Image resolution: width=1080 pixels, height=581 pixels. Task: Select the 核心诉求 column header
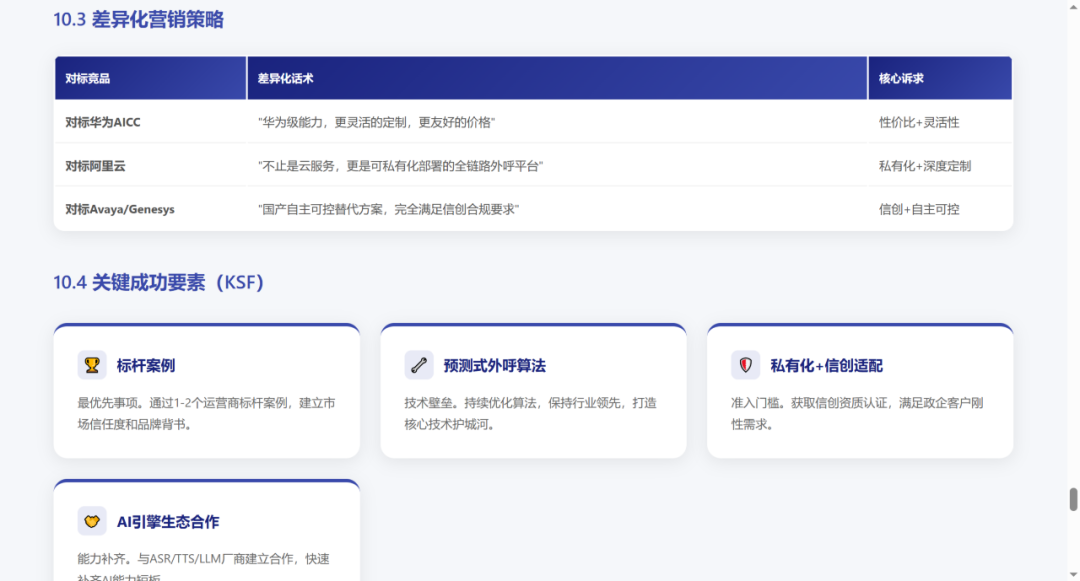[x=901, y=78]
